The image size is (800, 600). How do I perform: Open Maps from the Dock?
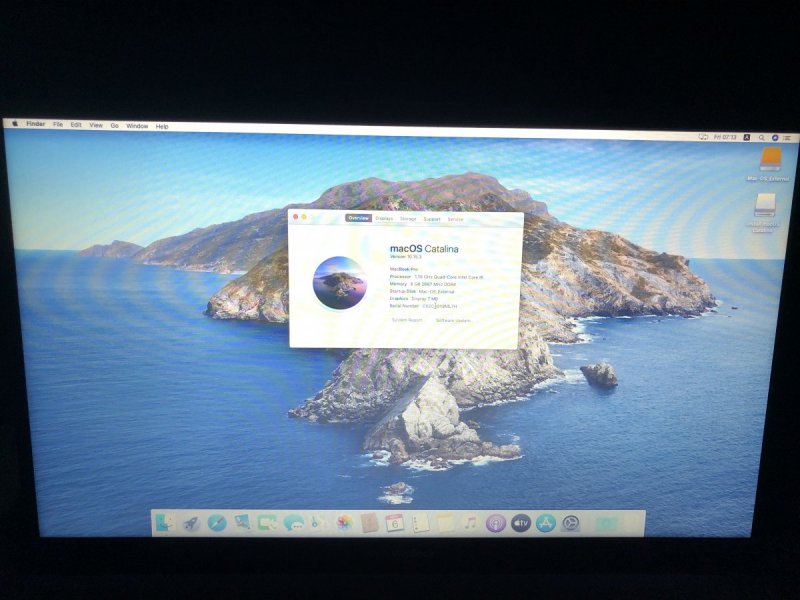click(319, 523)
